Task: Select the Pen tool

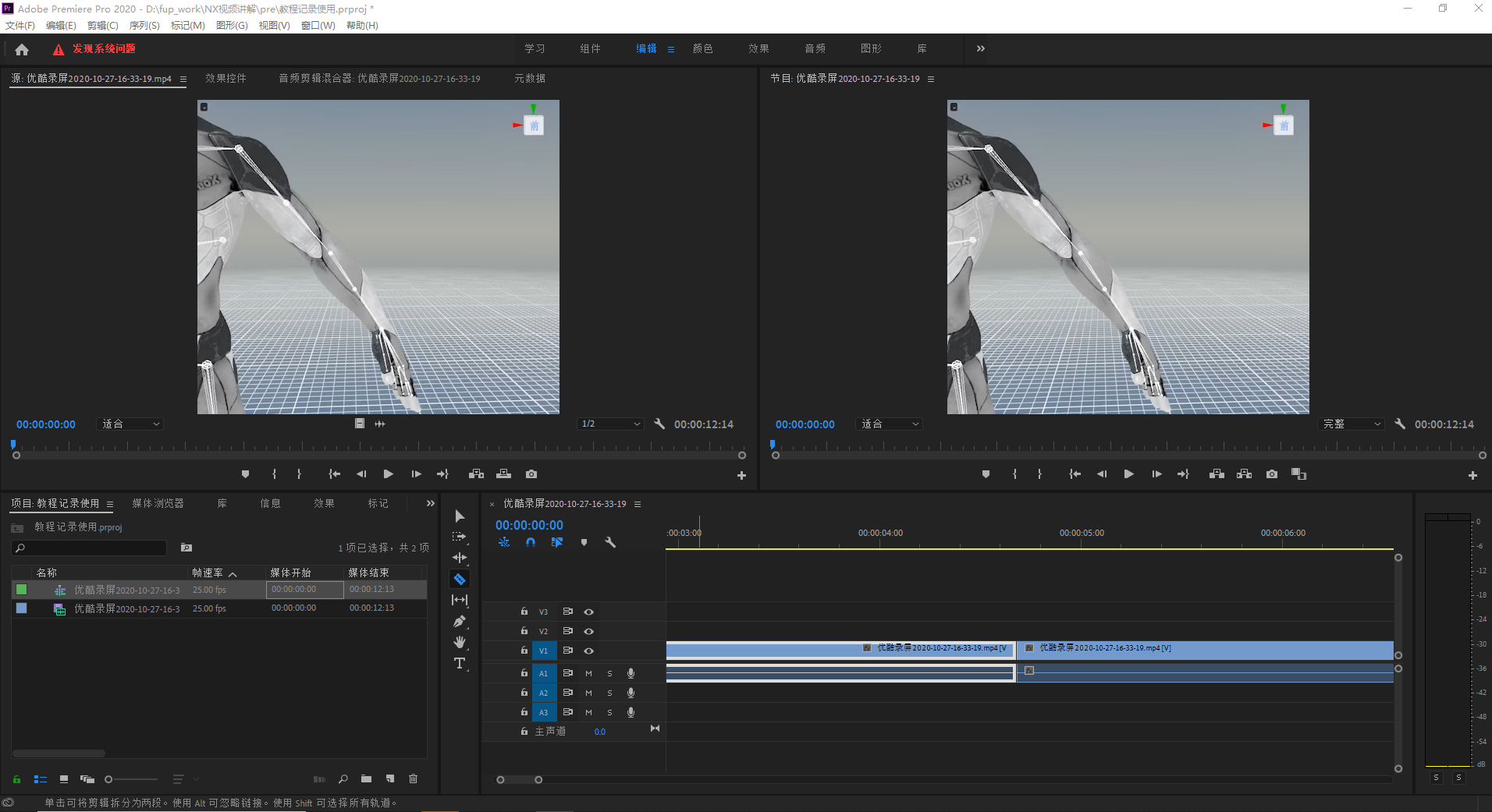Action: (460, 621)
